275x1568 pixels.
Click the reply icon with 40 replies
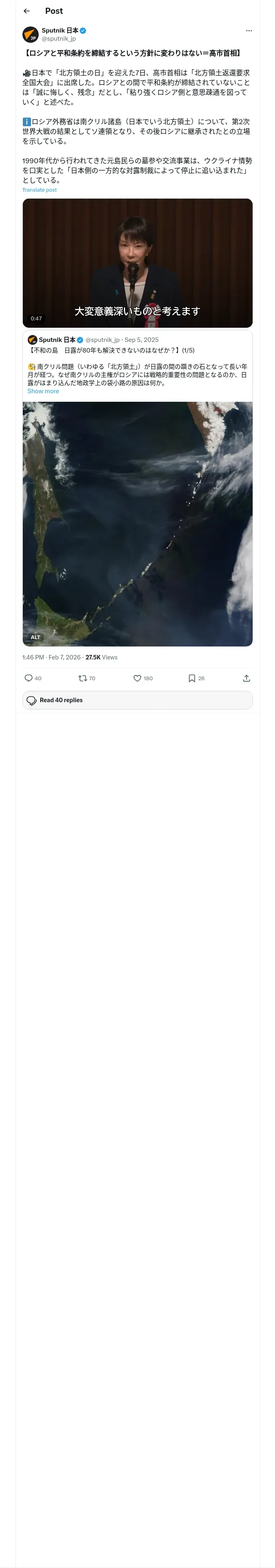[x=29, y=678]
